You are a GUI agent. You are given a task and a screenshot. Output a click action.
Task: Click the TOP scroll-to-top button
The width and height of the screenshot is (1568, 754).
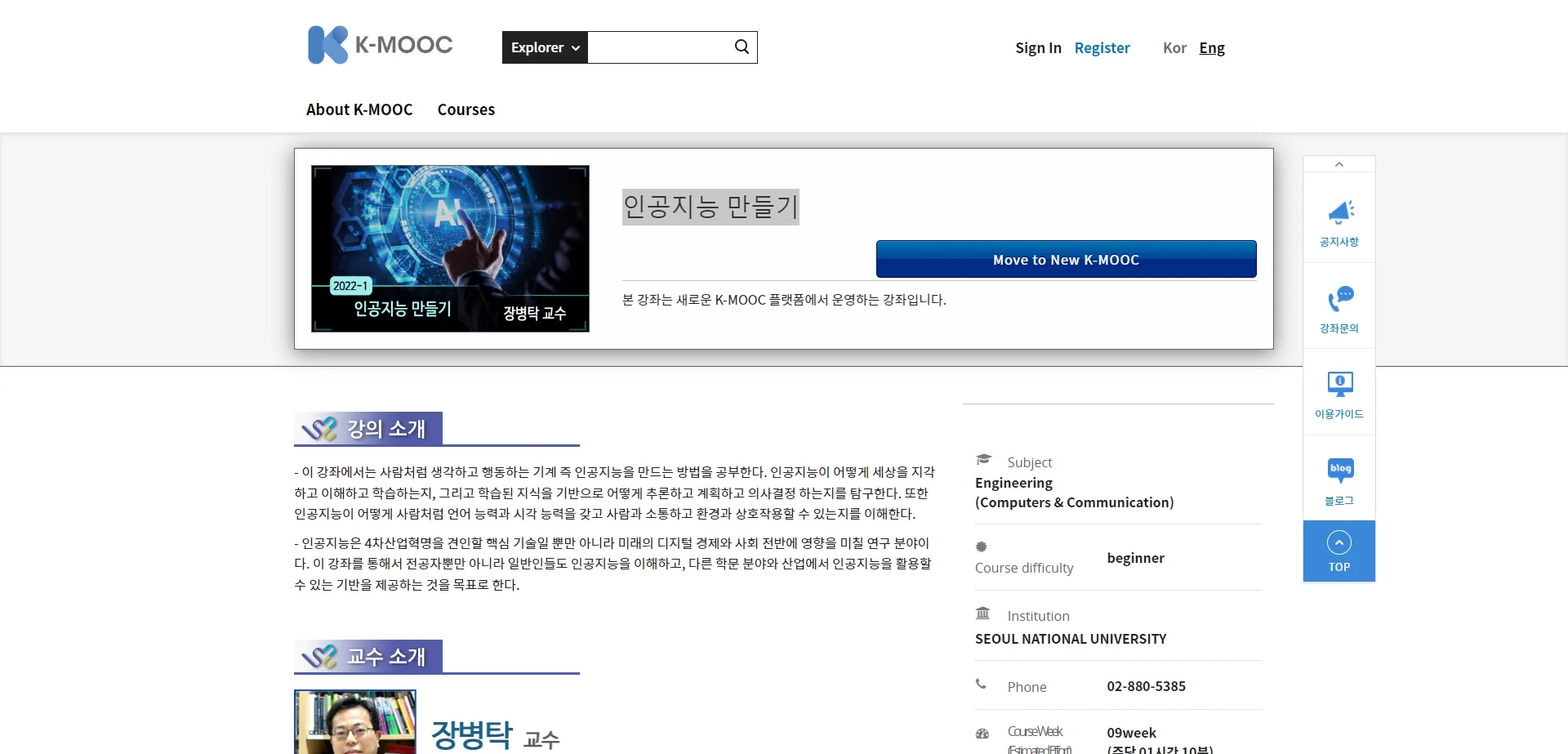pos(1339,551)
